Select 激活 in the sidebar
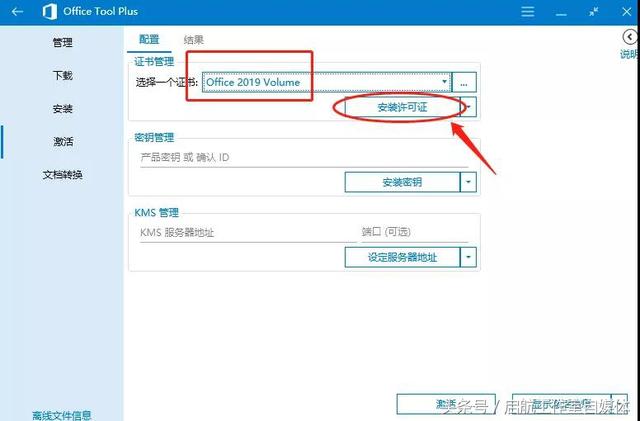Viewport: 640px width, 421px height. pos(62,142)
